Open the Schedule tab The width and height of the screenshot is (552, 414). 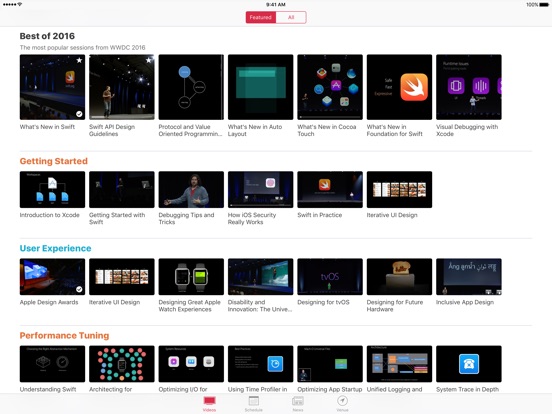coord(253,404)
